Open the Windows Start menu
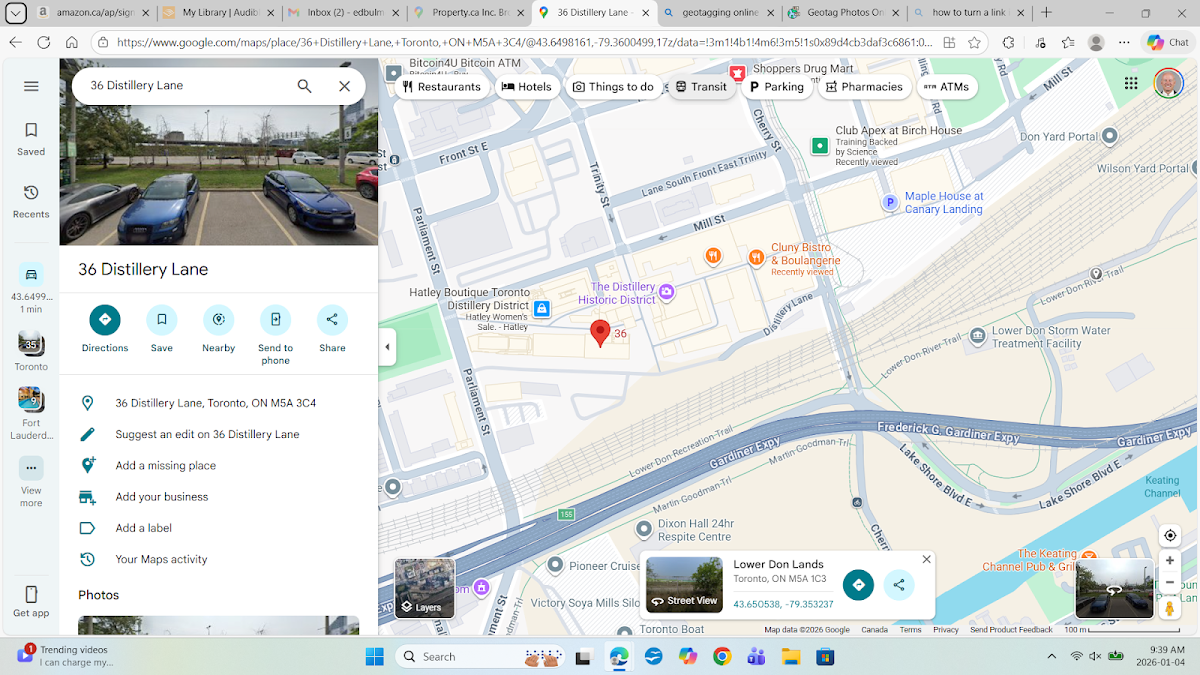This screenshot has height=675, width=1200. (374, 656)
